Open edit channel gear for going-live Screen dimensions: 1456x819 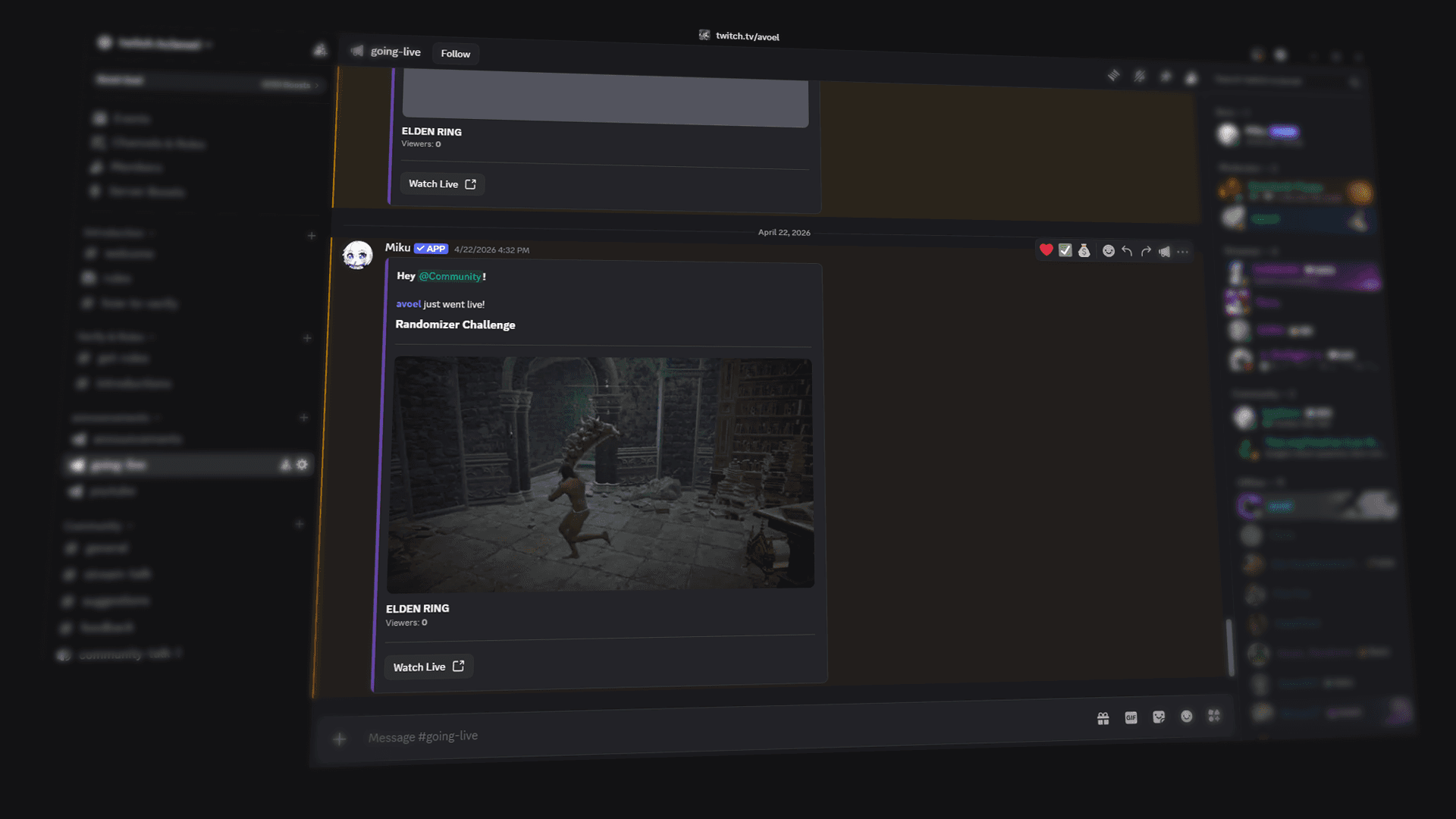point(303,464)
